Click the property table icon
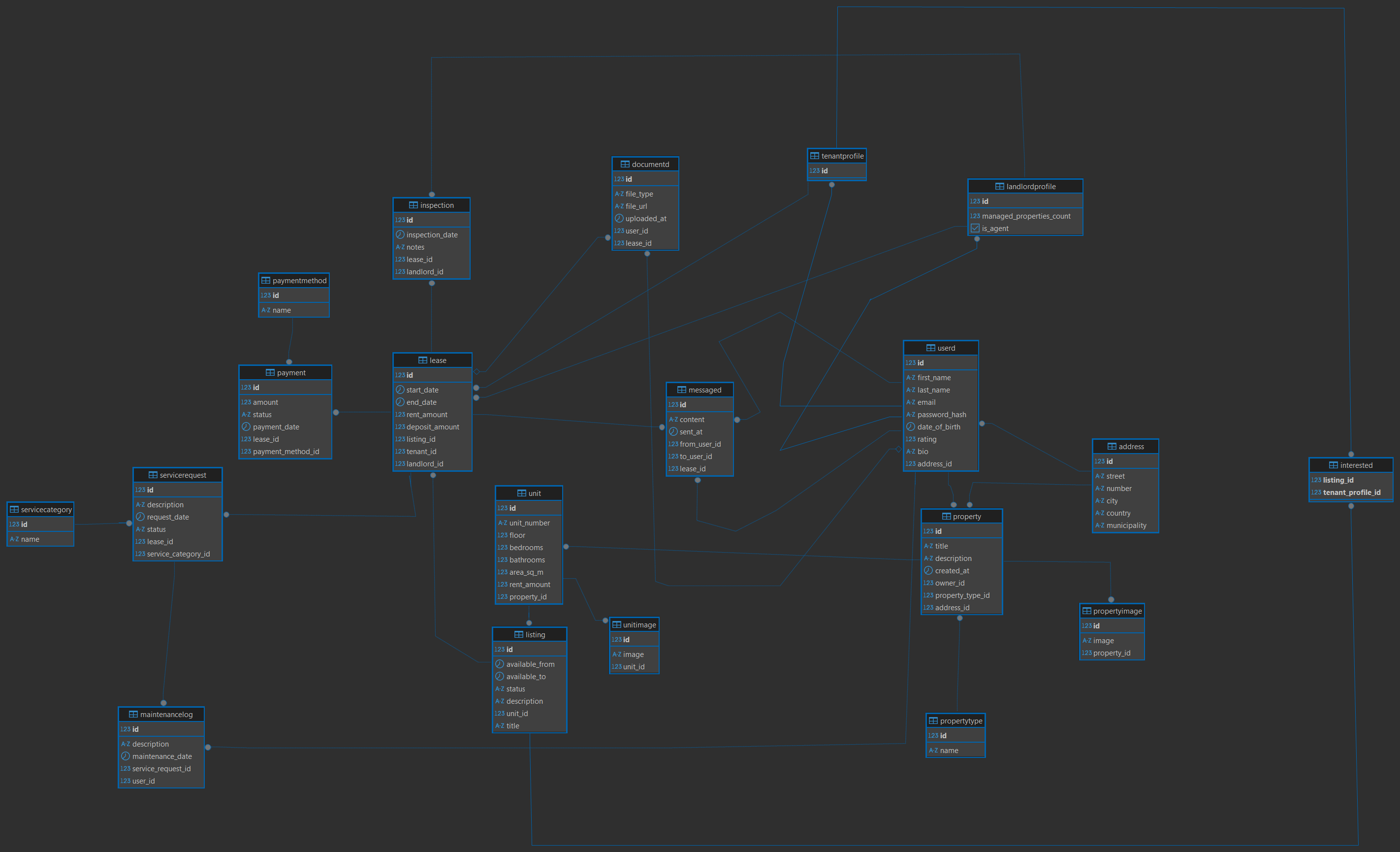The width and height of the screenshot is (1400, 852). (946, 517)
